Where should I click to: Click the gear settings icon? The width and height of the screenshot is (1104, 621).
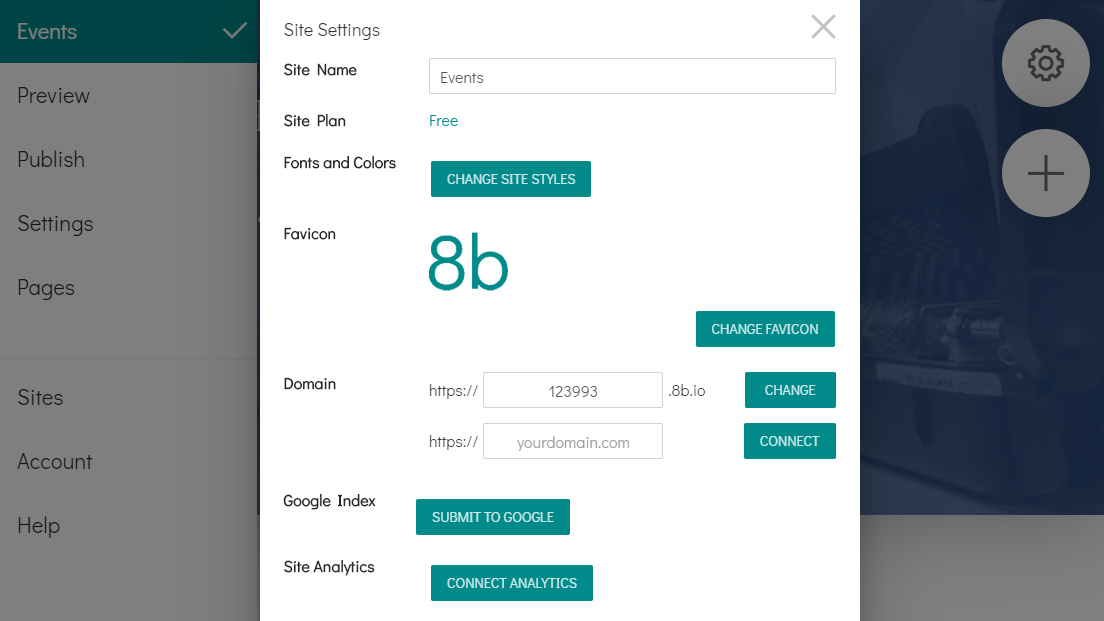coord(1045,63)
